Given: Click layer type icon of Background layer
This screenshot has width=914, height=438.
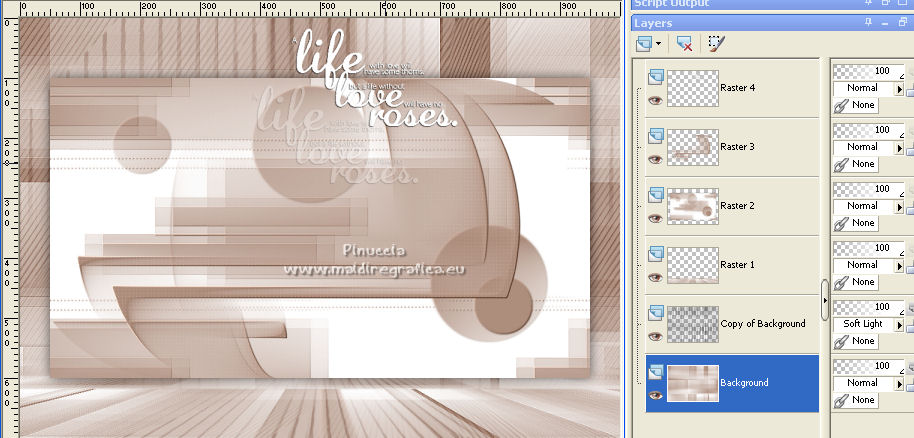Looking at the screenshot, I should 656,372.
